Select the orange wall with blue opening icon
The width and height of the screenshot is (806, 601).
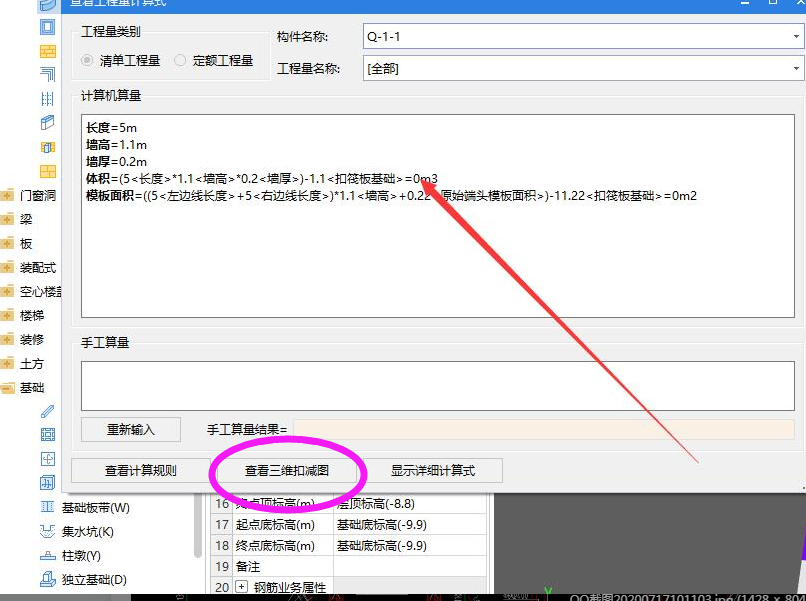(47, 147)
